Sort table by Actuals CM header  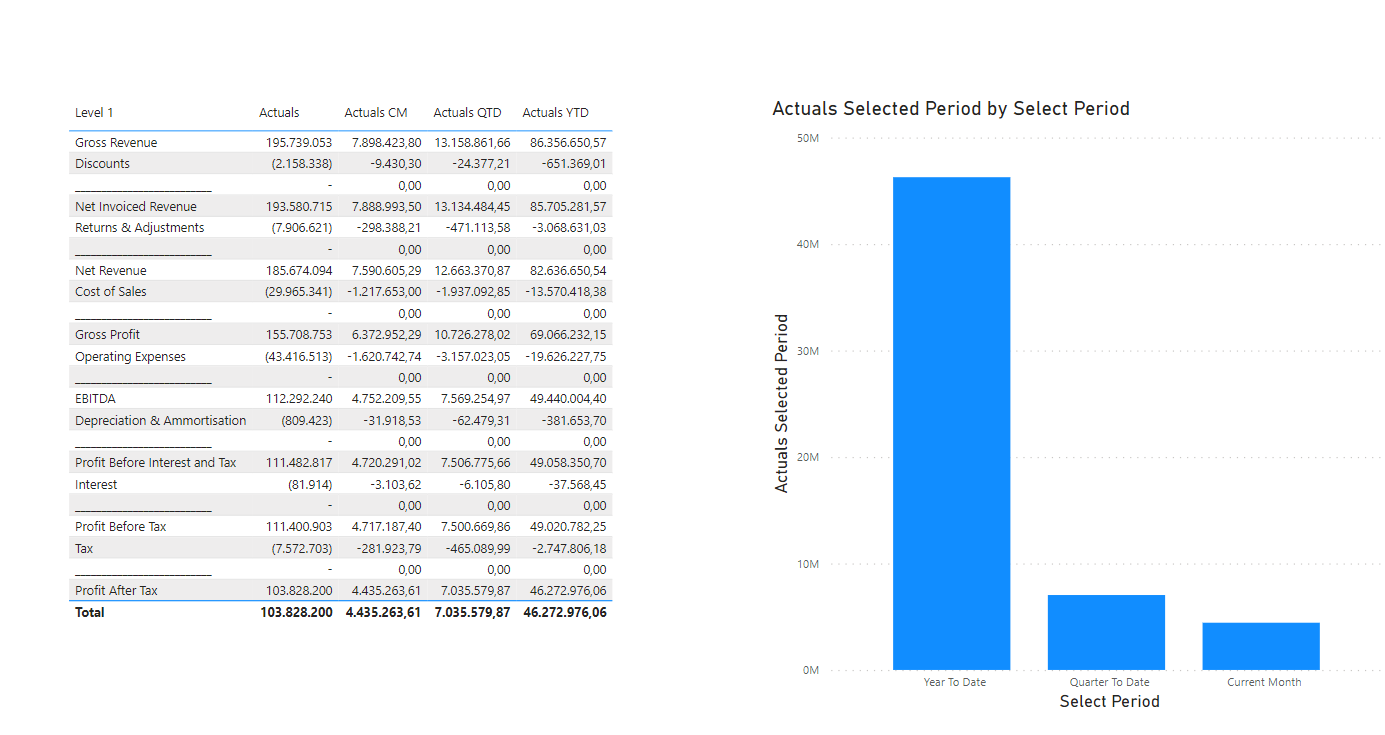click(375, 113)
